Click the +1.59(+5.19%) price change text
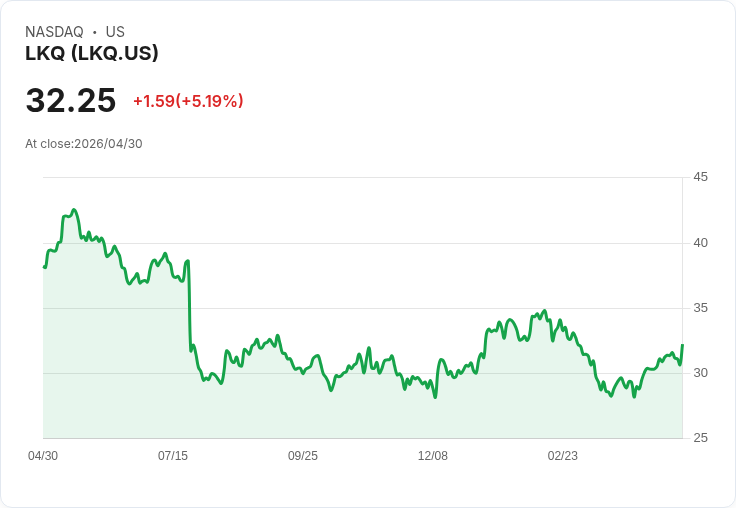 [x=188, y=101]
